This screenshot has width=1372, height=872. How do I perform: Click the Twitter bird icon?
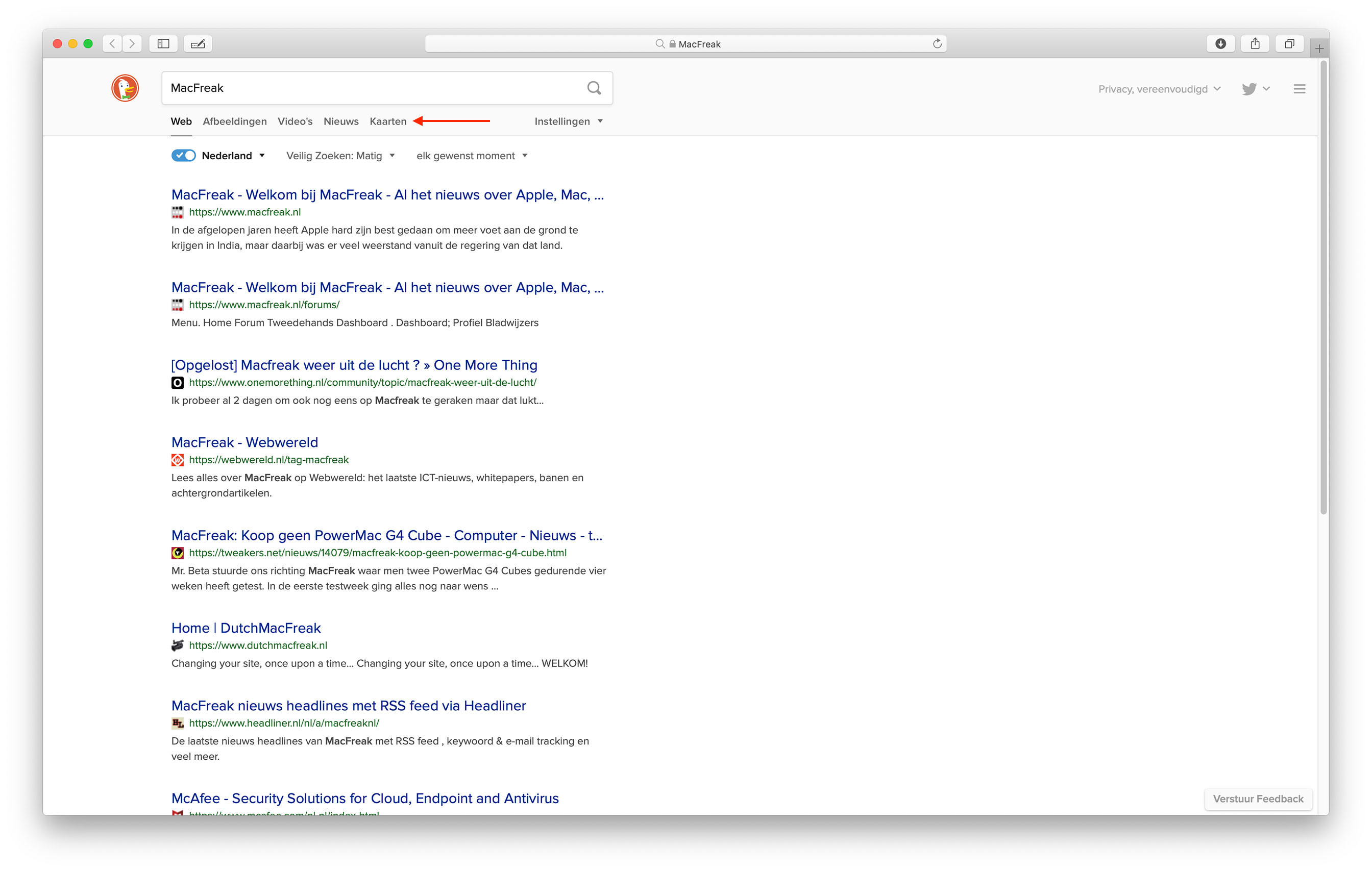point(1249,89)
